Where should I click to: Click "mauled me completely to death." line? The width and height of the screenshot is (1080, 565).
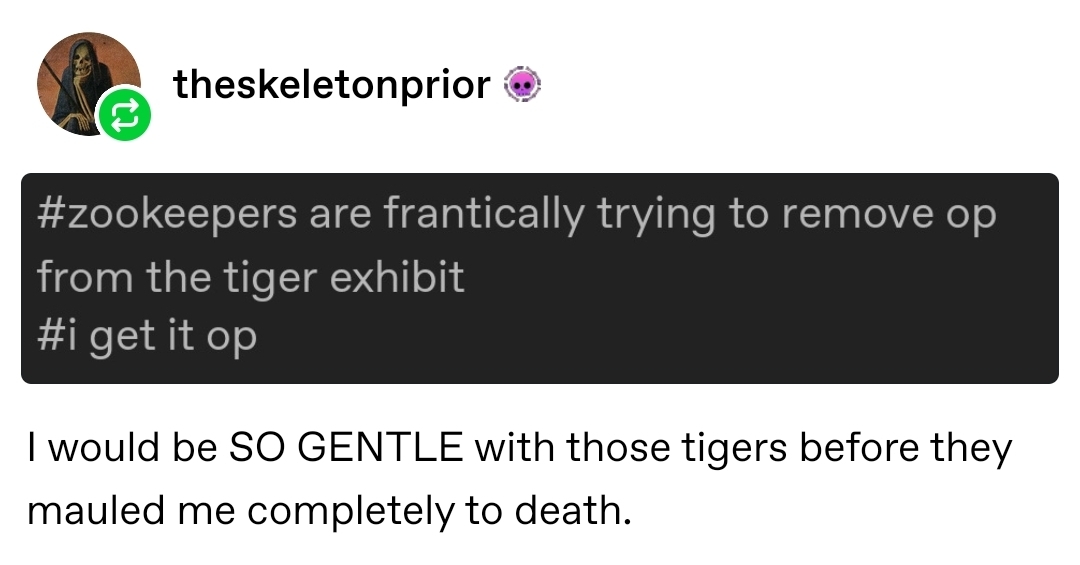tap(330, 510)
